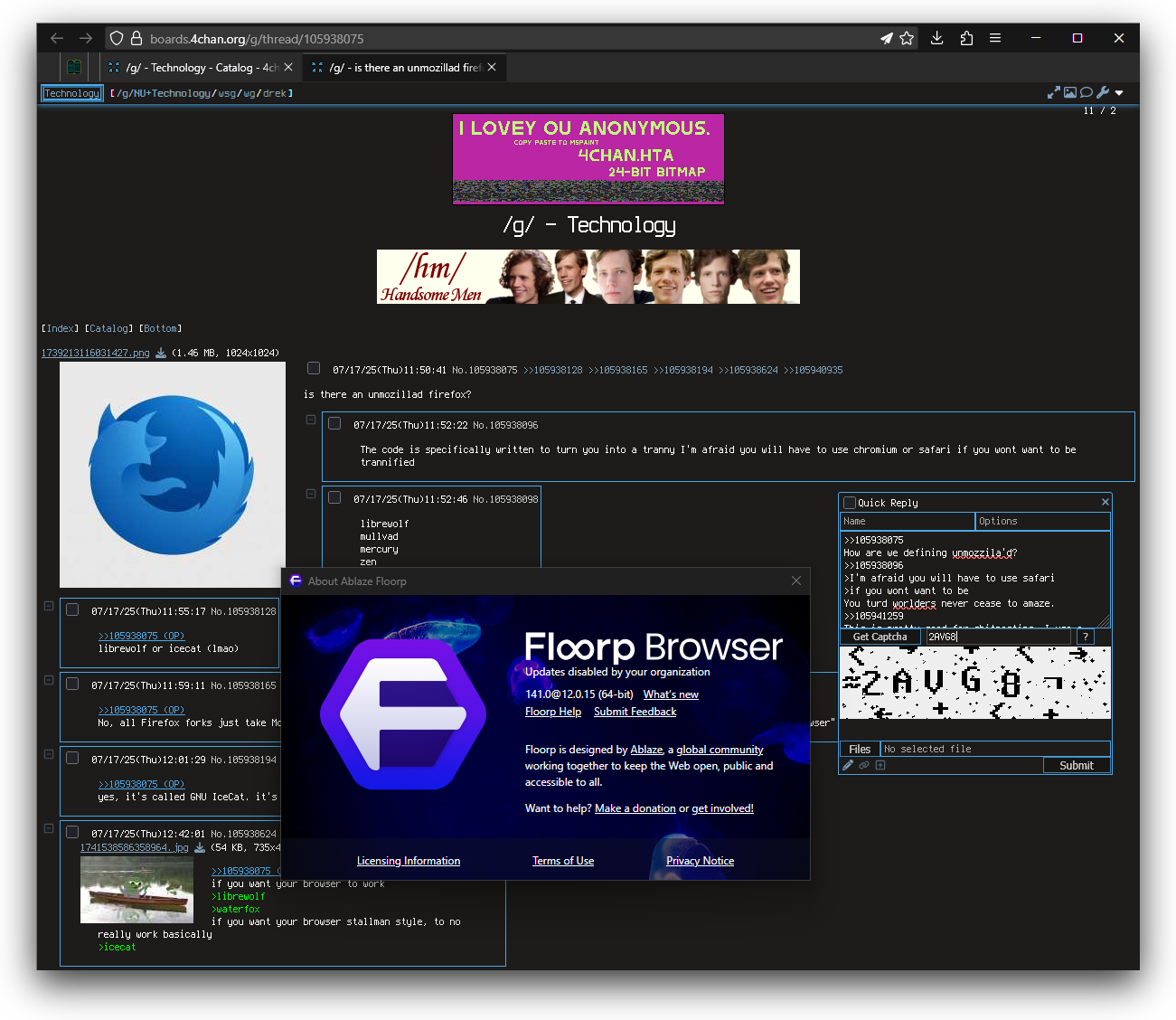
Task: Select the unmozillad firefox thread tab
Action: click(x=404, y=67)
